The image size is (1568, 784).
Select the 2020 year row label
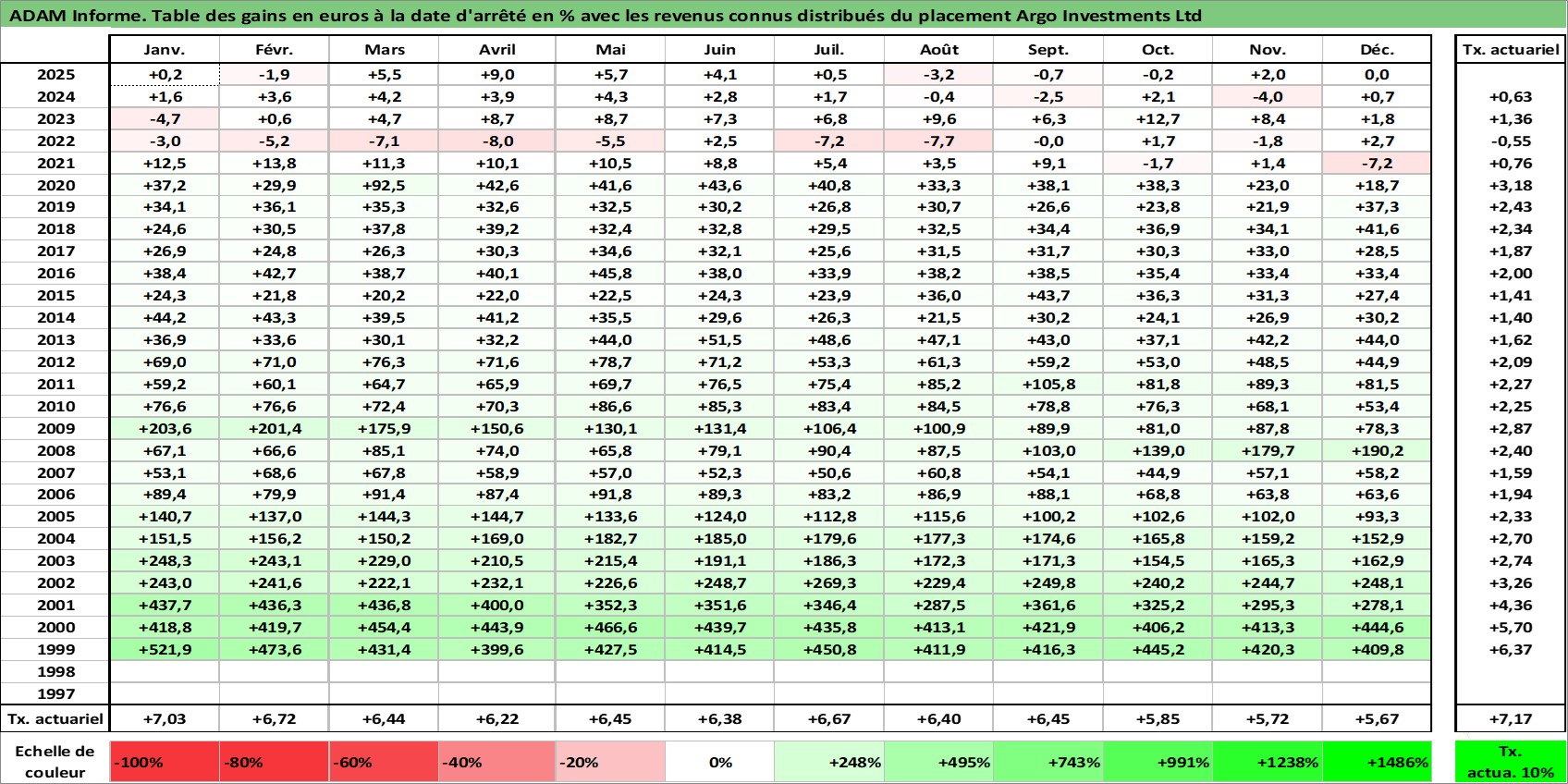[x=55, y=185]
